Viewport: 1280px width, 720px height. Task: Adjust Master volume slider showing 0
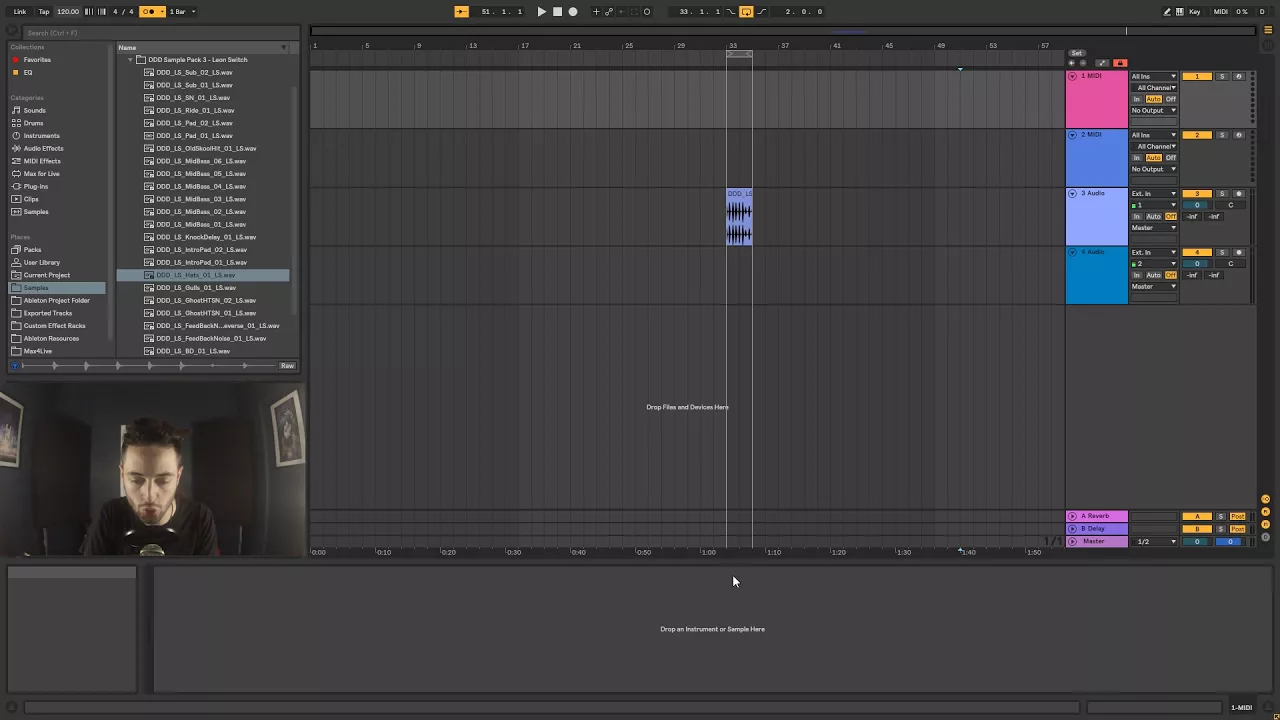[1197, 541]
